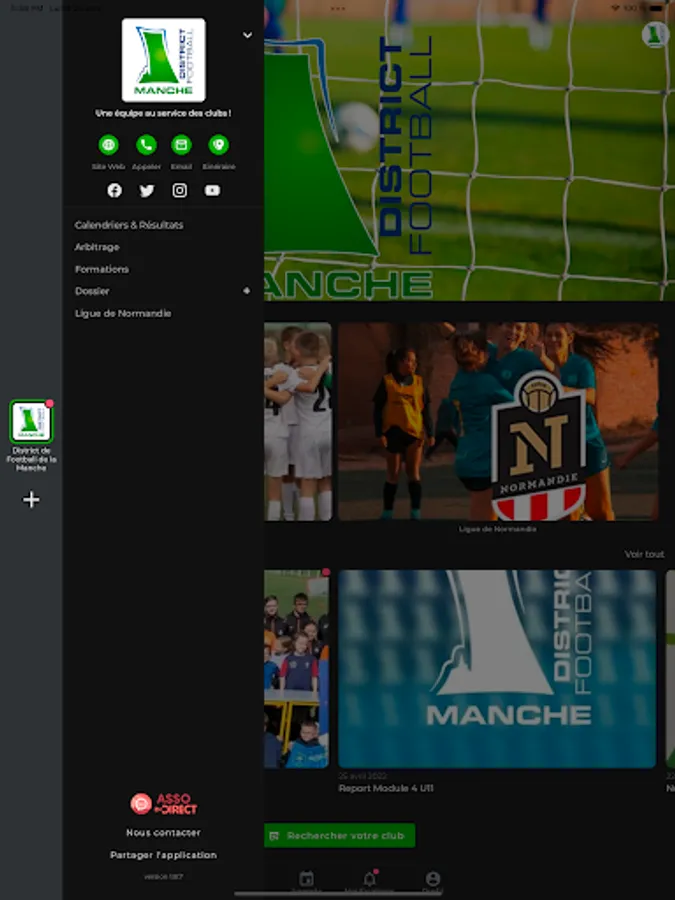Tap the AssoDirect logo
The image size is (675, 900).
[x=164, y=804]
